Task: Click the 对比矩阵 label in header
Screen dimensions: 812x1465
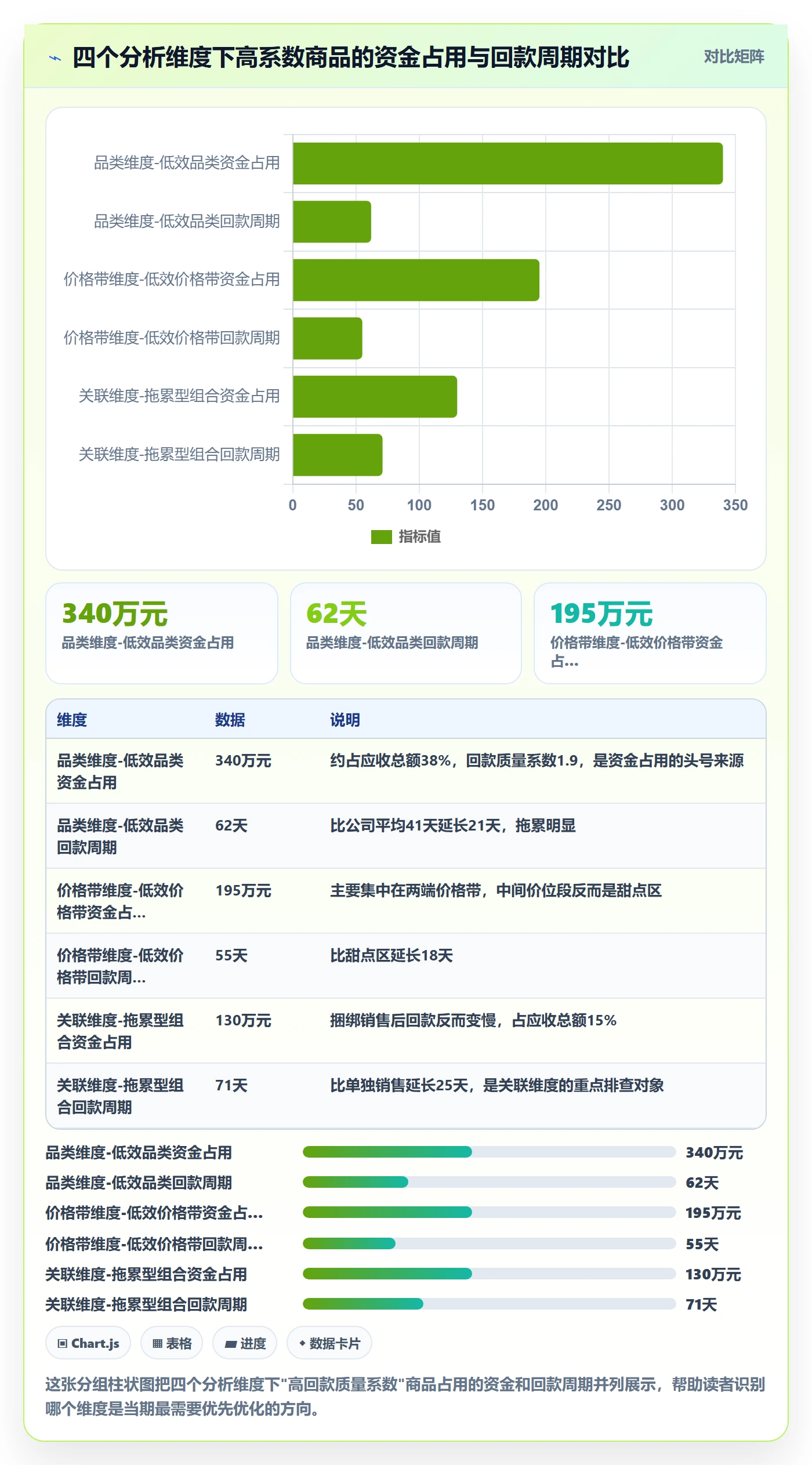Action: [734, 57]
